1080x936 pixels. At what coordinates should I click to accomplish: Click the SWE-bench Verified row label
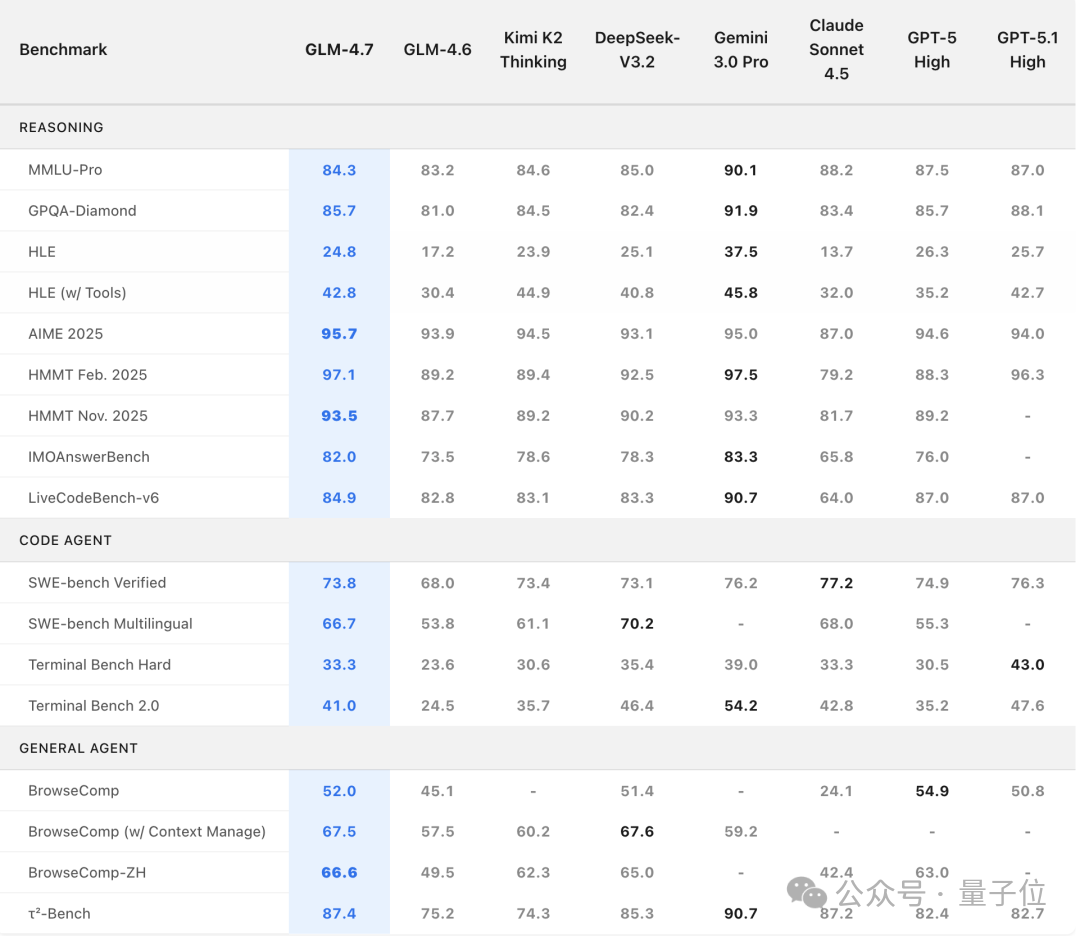point(97,583)
